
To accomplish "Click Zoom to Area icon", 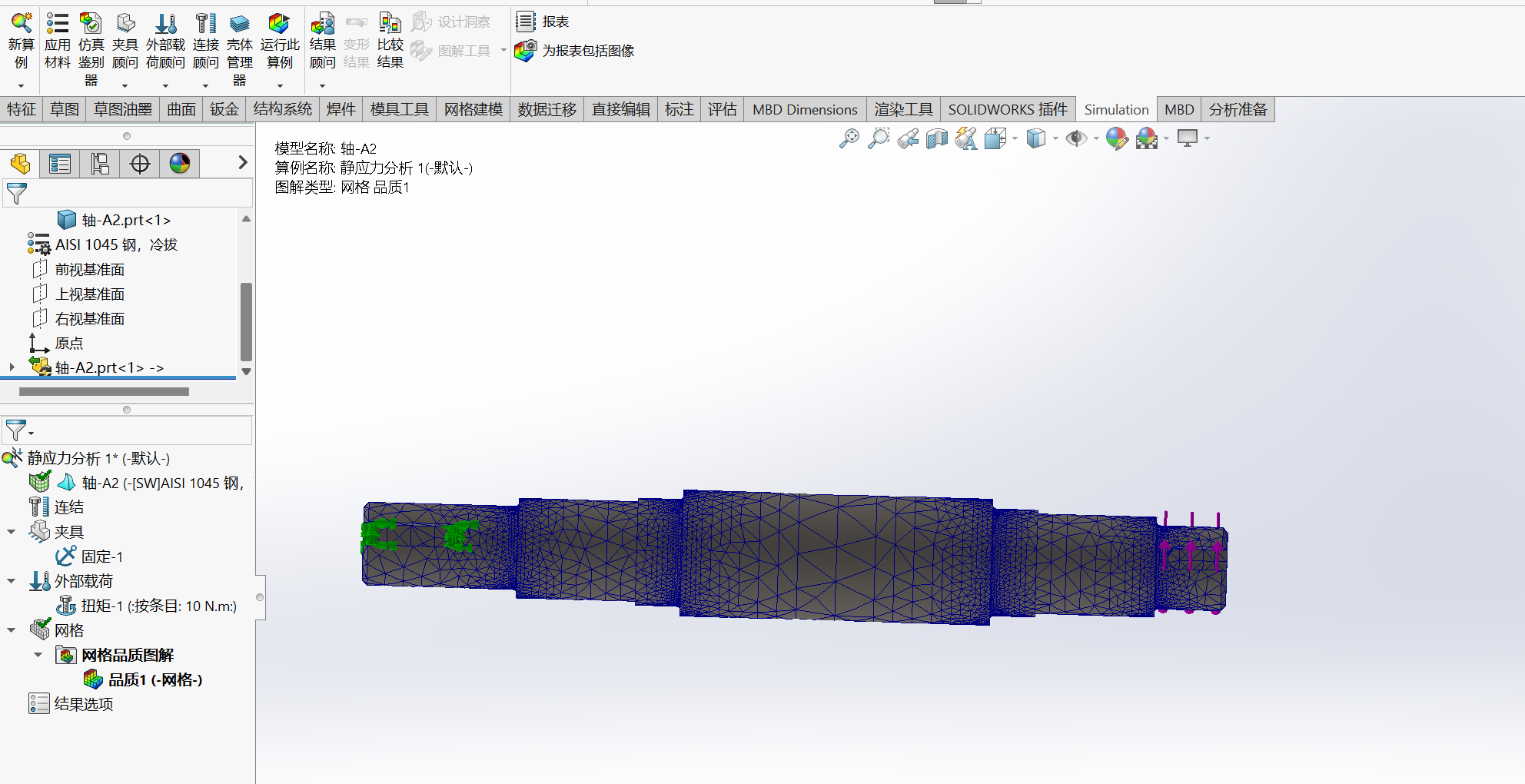I will (879, 138).
